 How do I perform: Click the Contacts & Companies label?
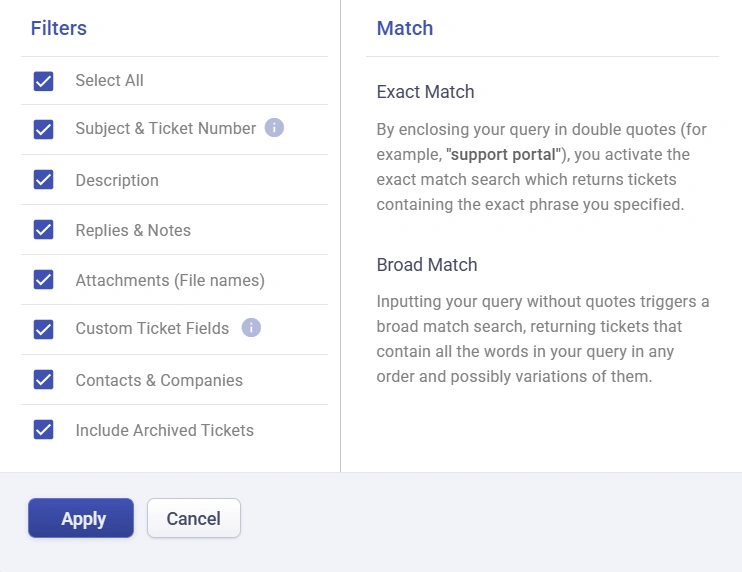159,380
